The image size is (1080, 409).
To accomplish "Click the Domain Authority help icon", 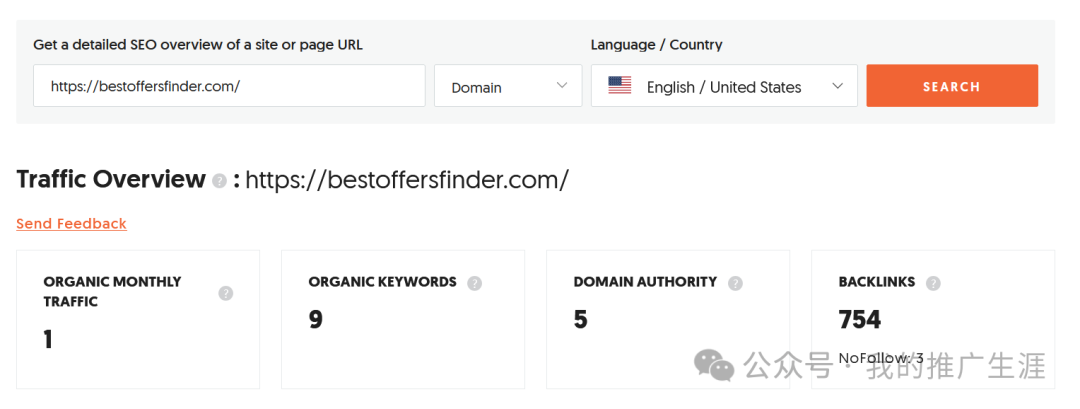I will (x=735, y=283).
